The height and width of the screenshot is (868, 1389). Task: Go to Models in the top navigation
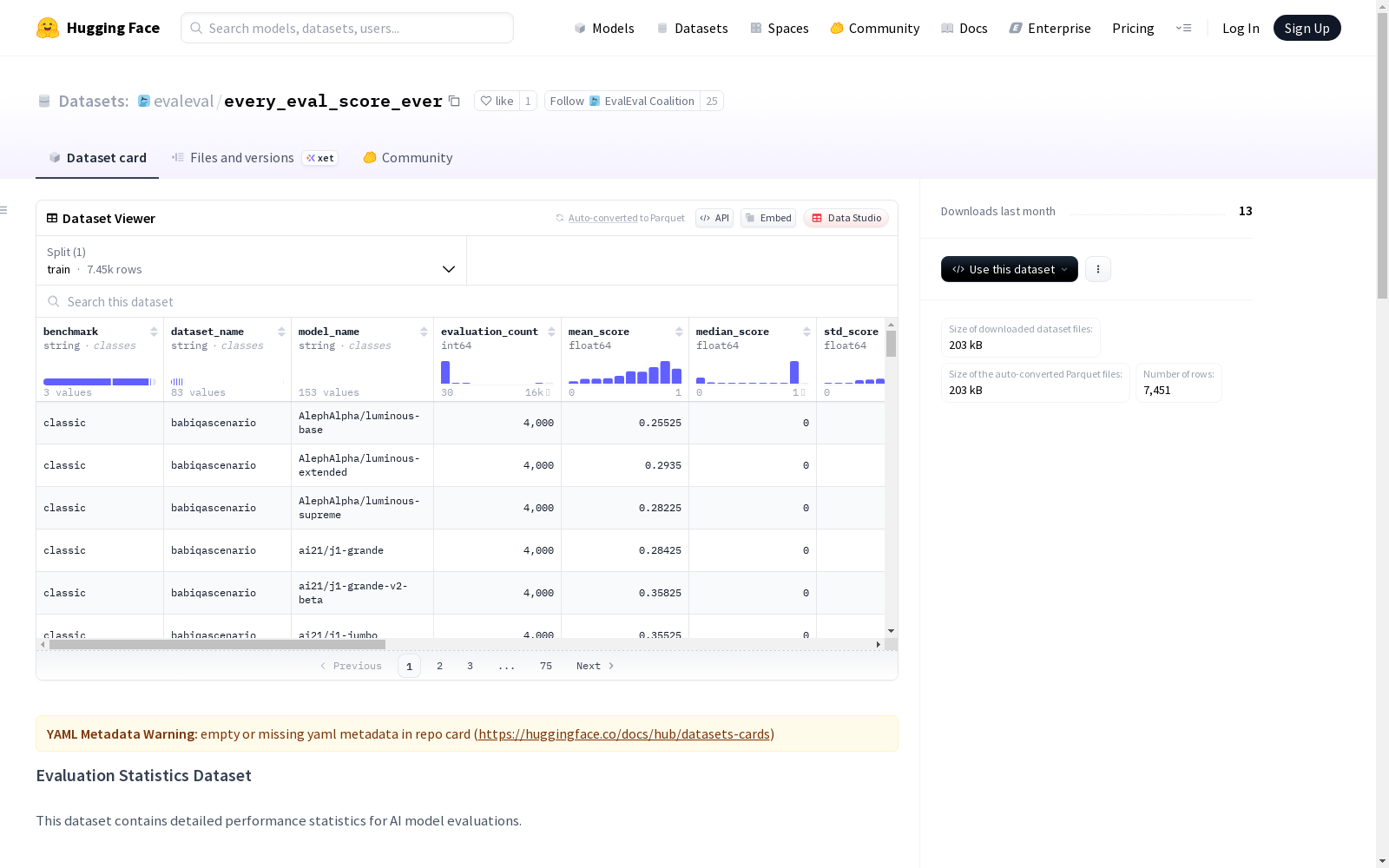tap(604, 28)
